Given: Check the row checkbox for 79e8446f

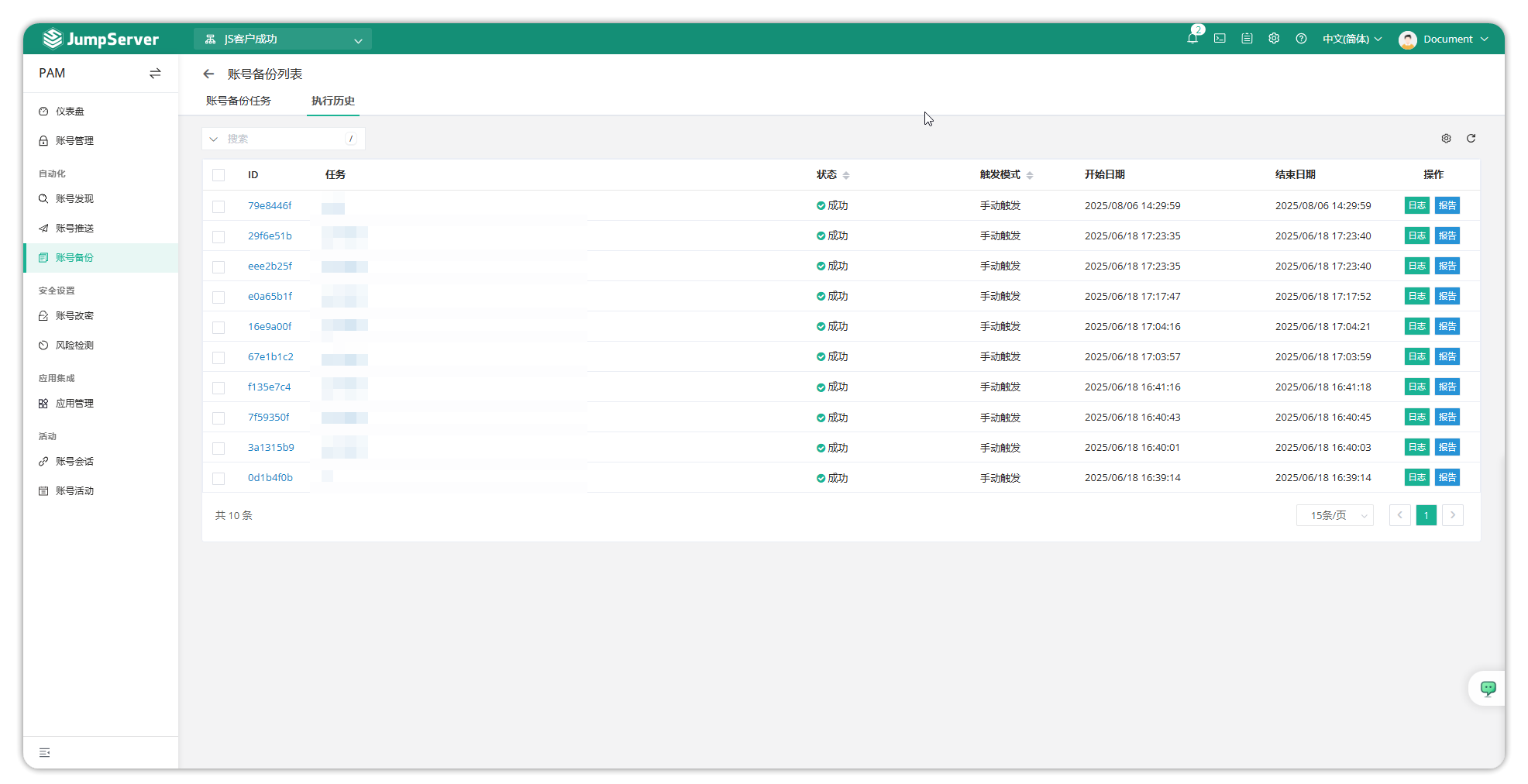Looking at the screenshot, I should click(x=219, y=207).
